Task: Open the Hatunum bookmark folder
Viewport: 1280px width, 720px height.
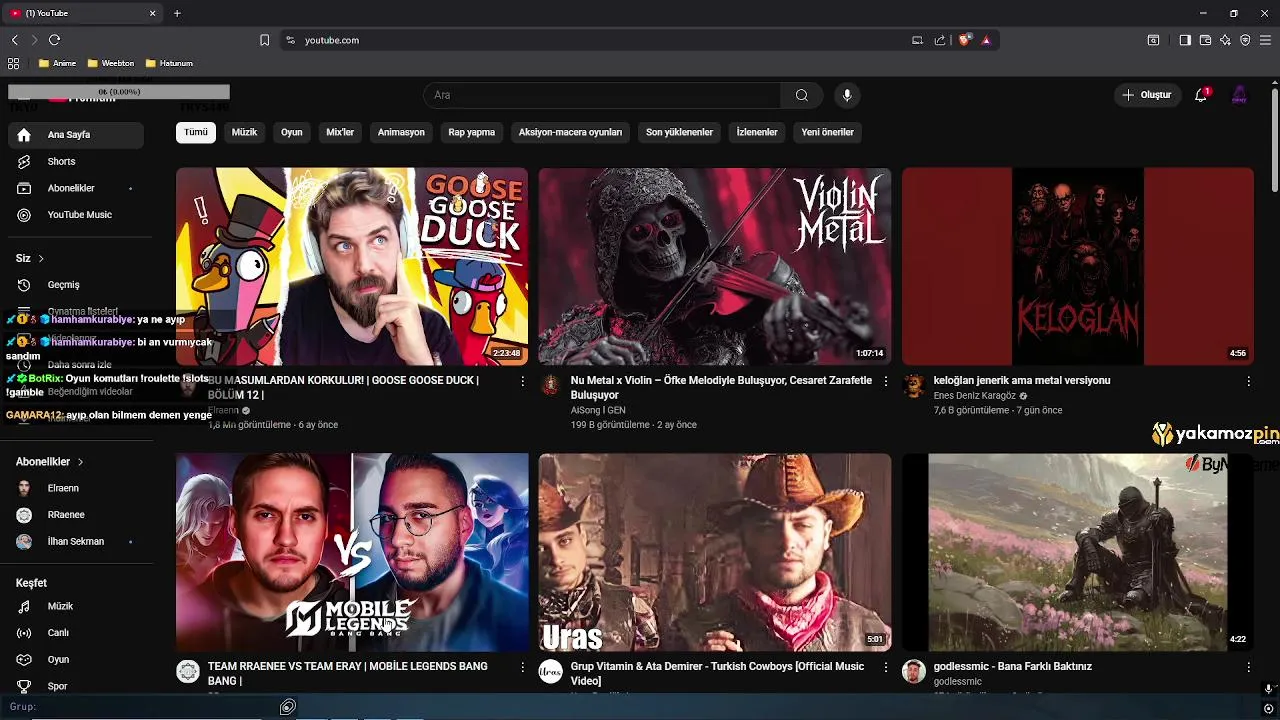Action: point(169,63)
